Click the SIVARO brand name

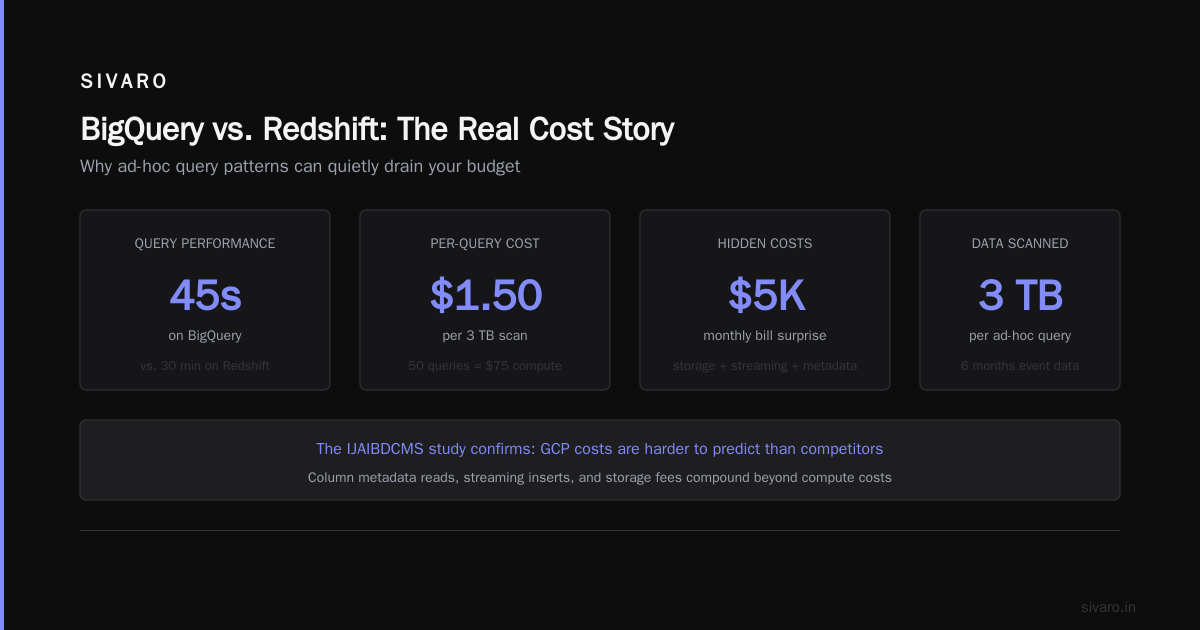click(x=124, y=82)
